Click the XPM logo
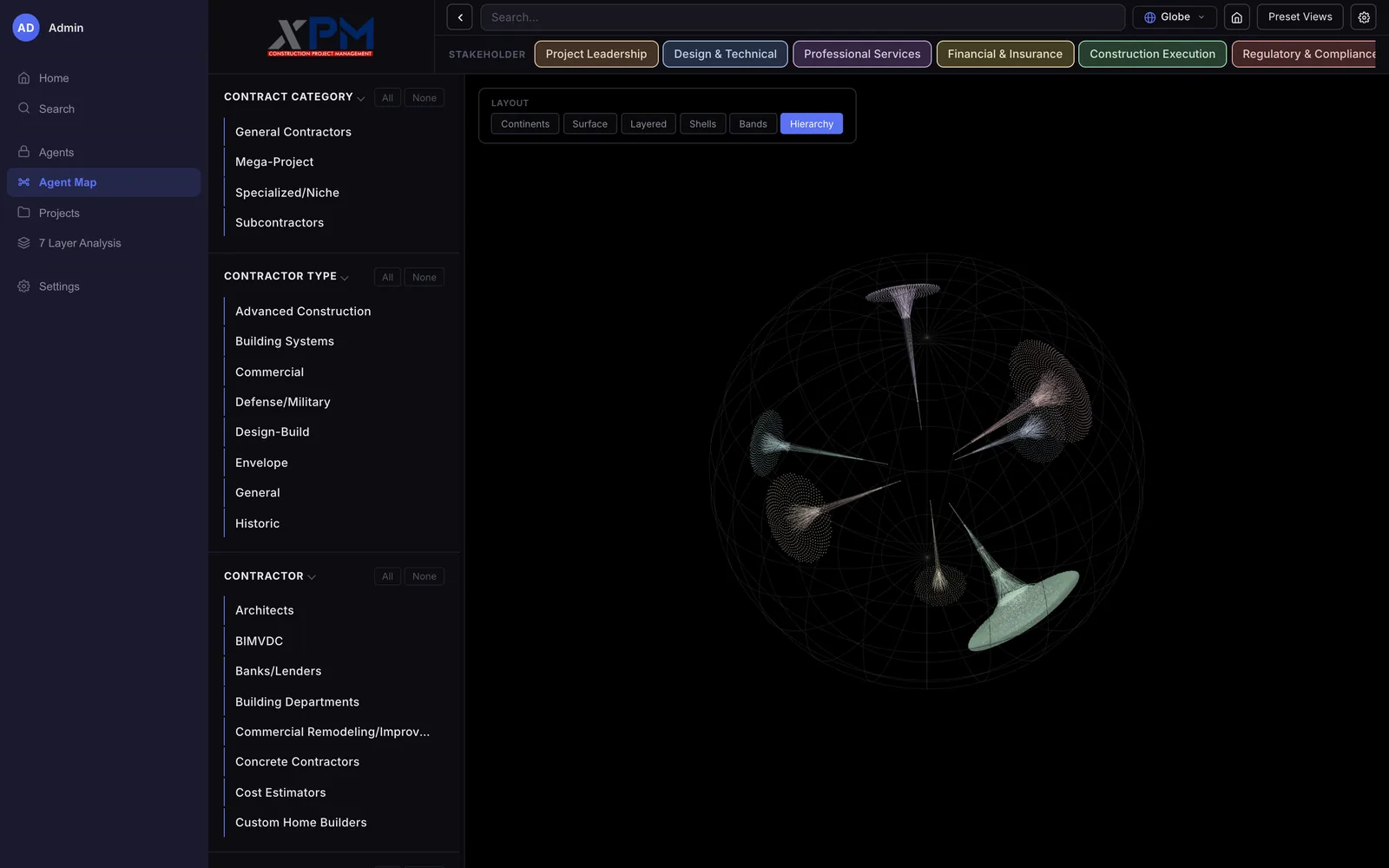The height and width of the screenshot is (868, 1389). [x=320, y=36]
